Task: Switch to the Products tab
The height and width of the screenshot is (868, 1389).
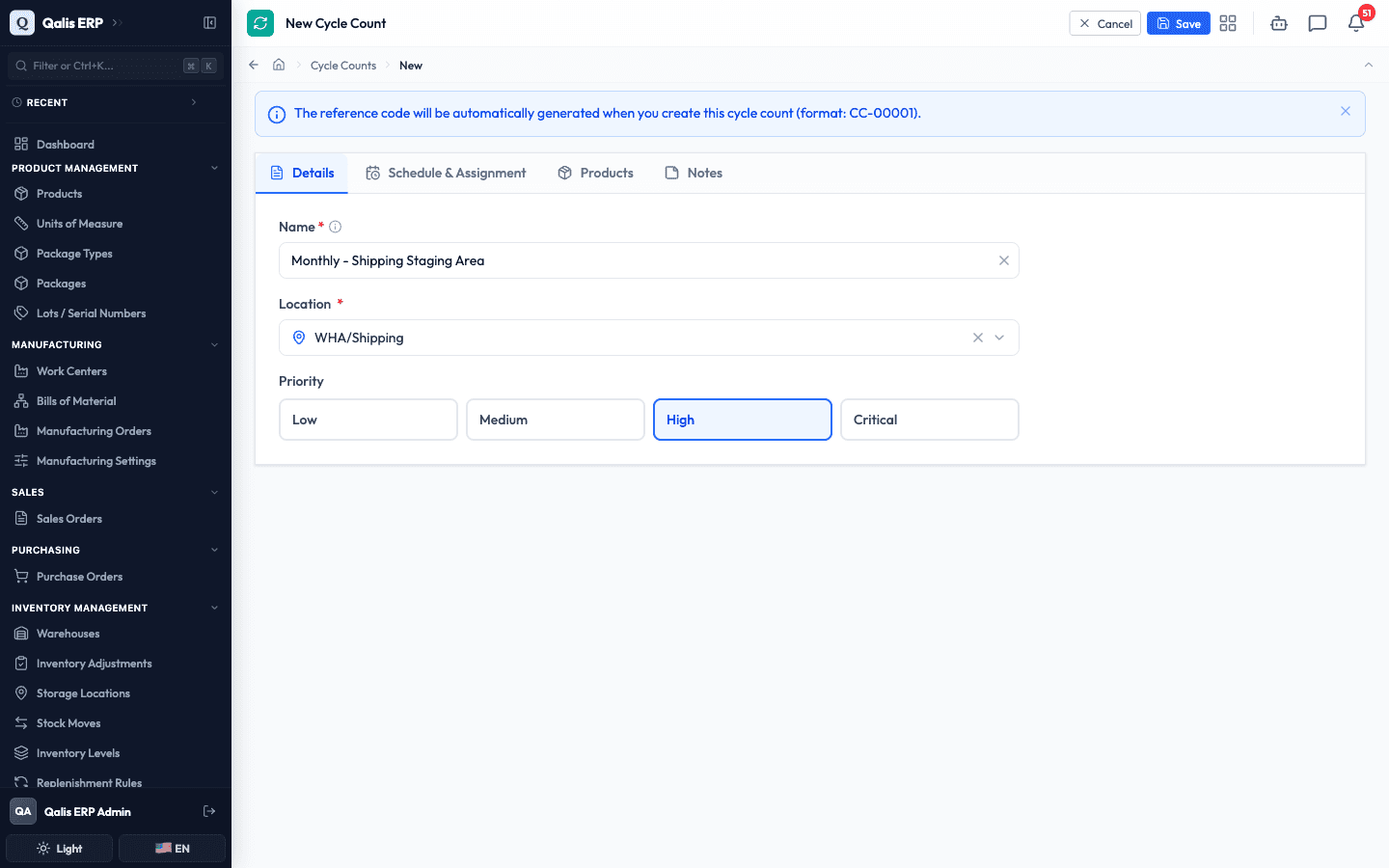Action: [x=596, y=174]
